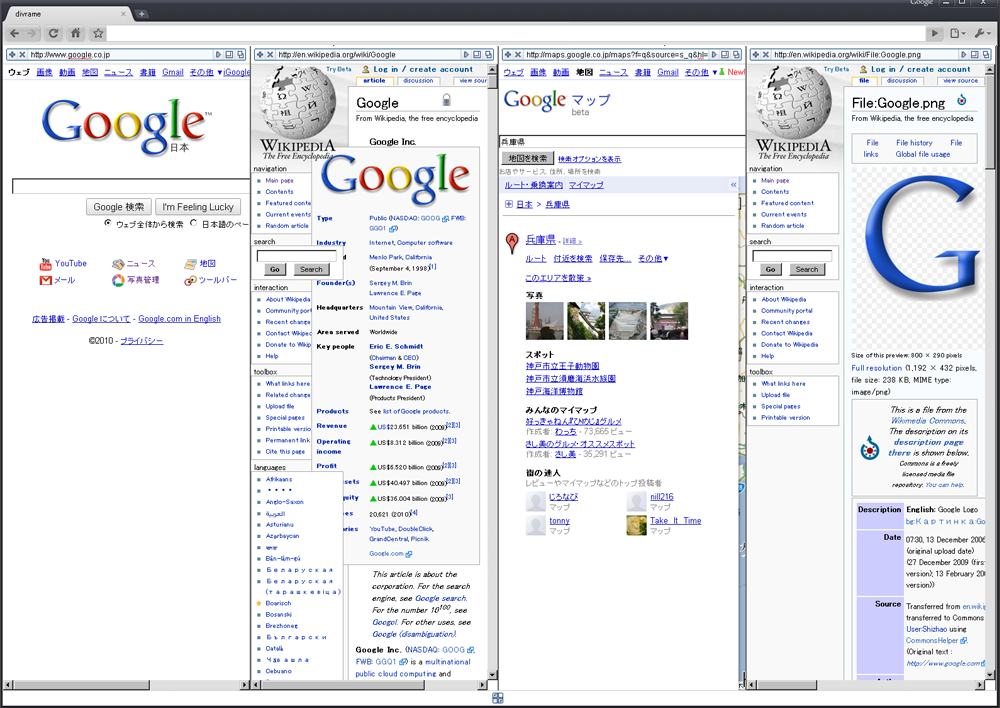Click the browser Back arrow button

click(15, 33)
